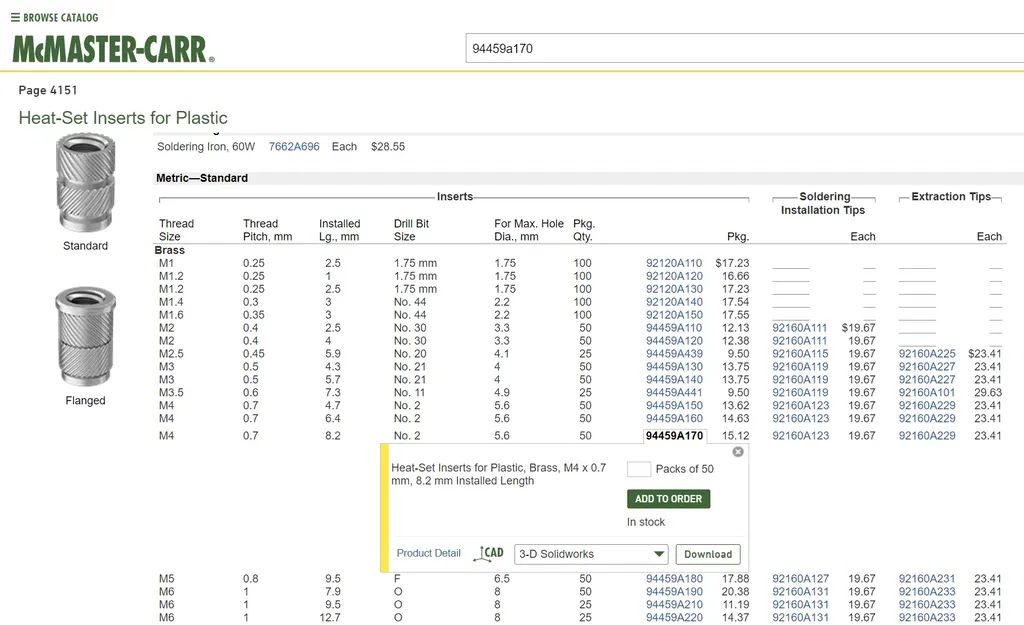The image size is (1024, 625).
Task: Select part number 92120A110
Action: [674, 263]
